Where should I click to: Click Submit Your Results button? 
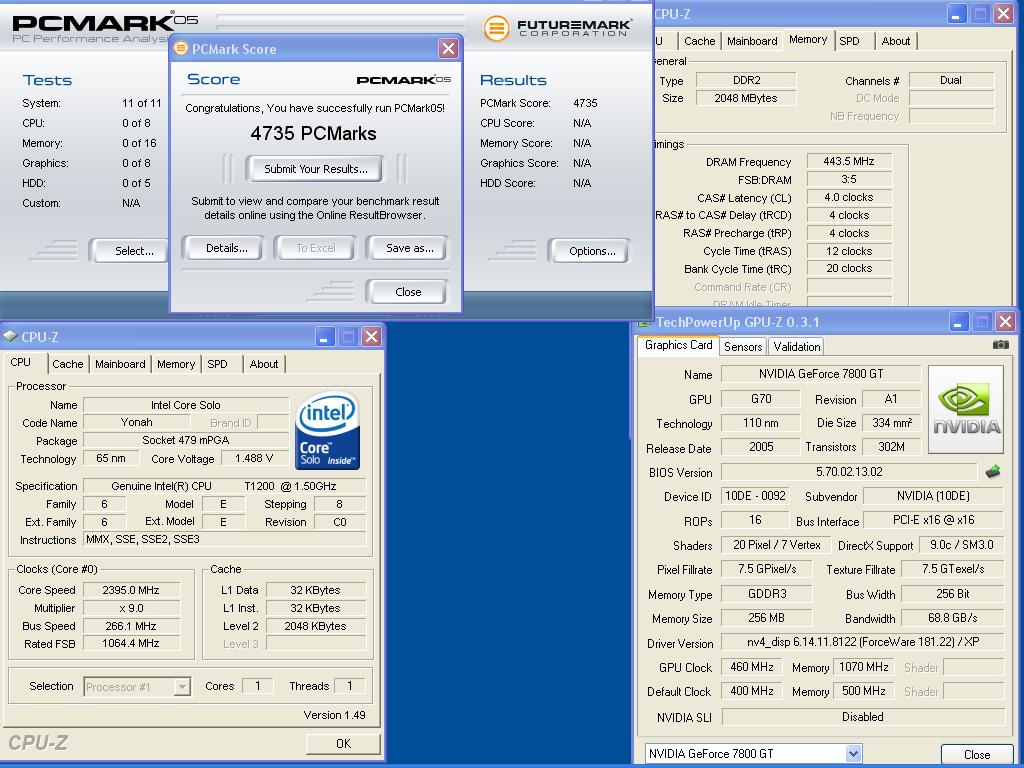[x=315, y=169]
